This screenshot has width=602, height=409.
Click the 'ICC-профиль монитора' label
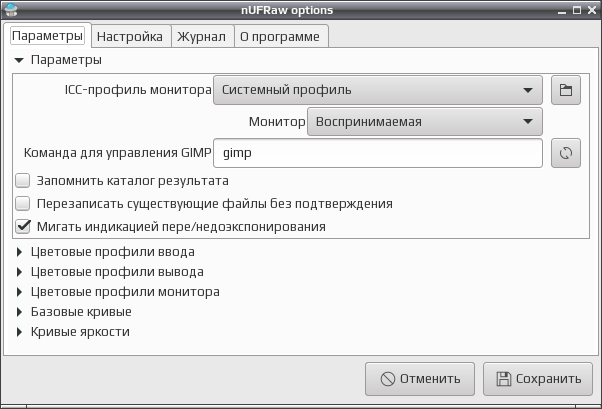[138, 90]
